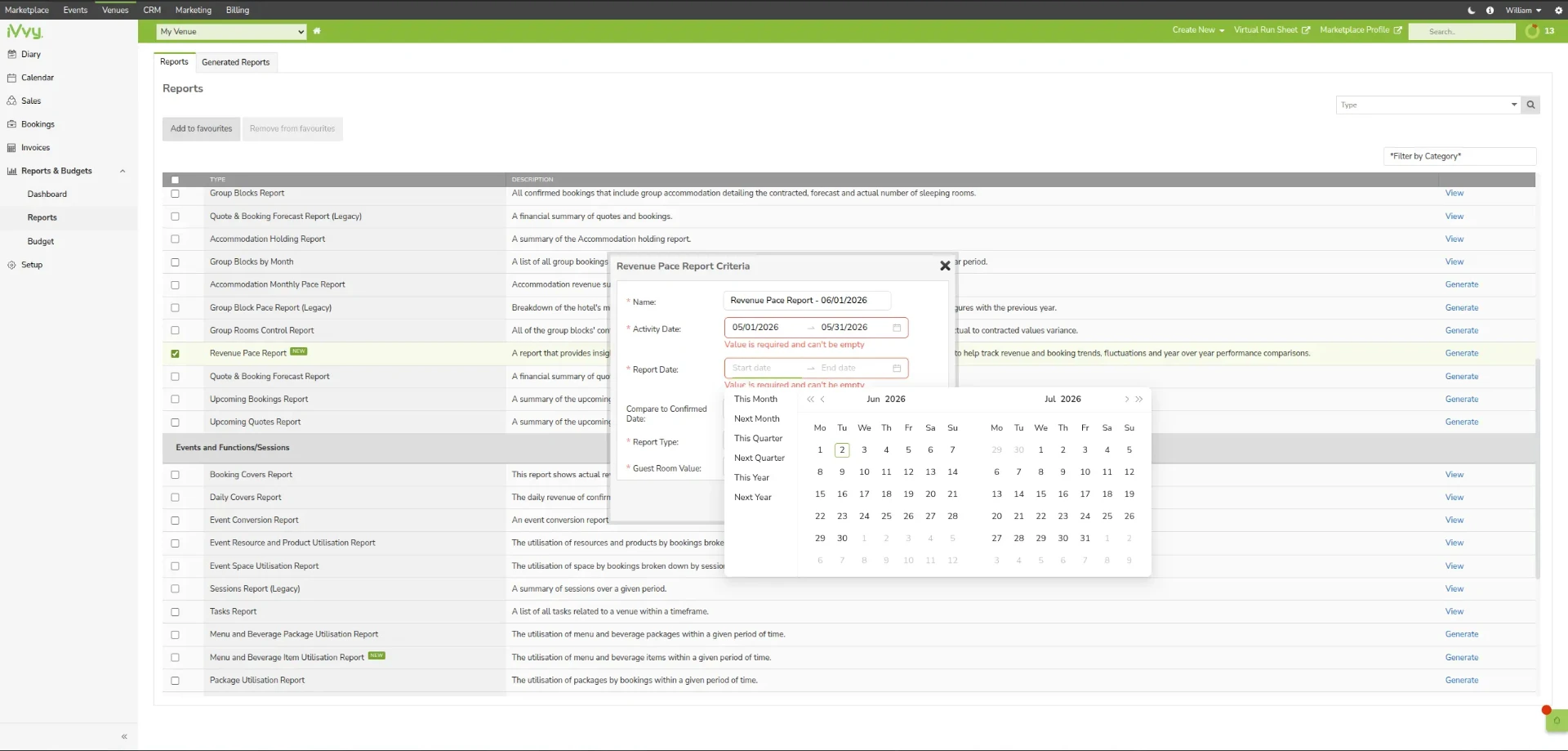Click the top Search input box

(1462, 31)
